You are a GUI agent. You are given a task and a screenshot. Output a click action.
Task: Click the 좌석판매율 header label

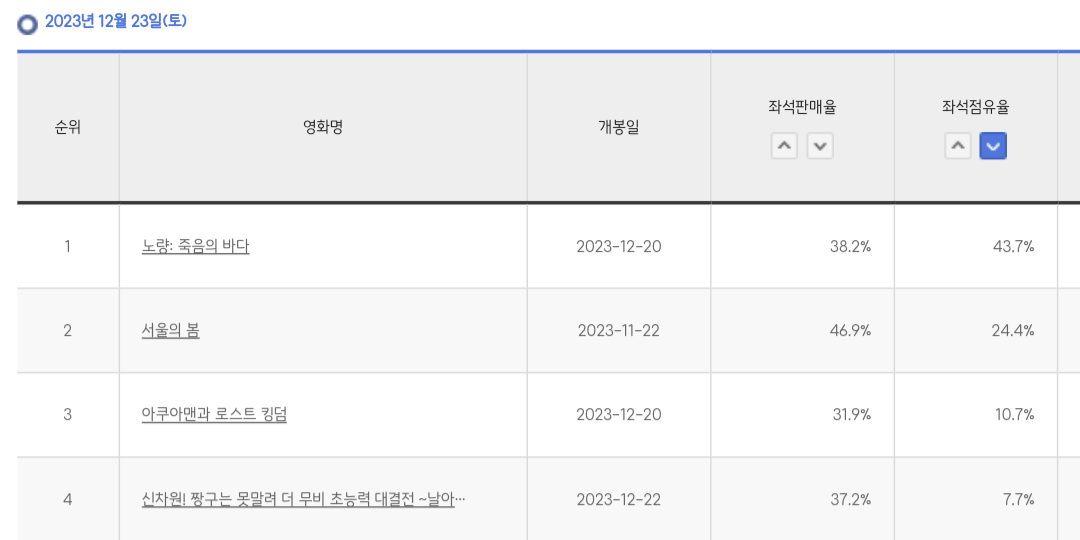coord(802,108)
